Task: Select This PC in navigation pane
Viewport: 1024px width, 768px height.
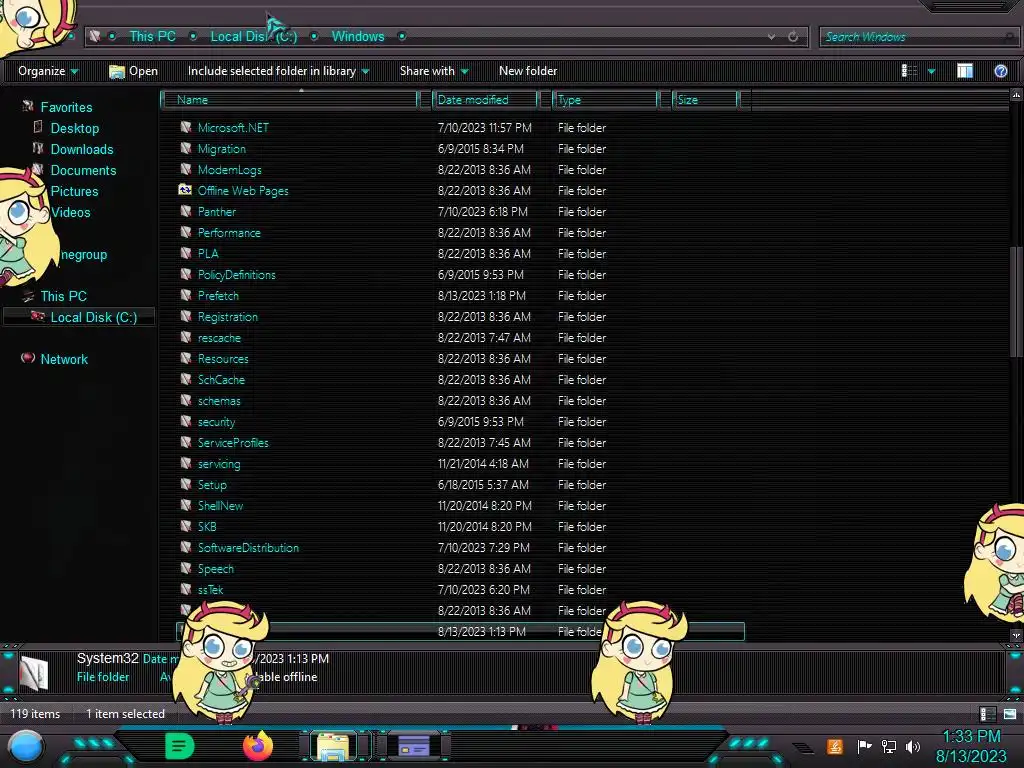Action: coord(63,296)
